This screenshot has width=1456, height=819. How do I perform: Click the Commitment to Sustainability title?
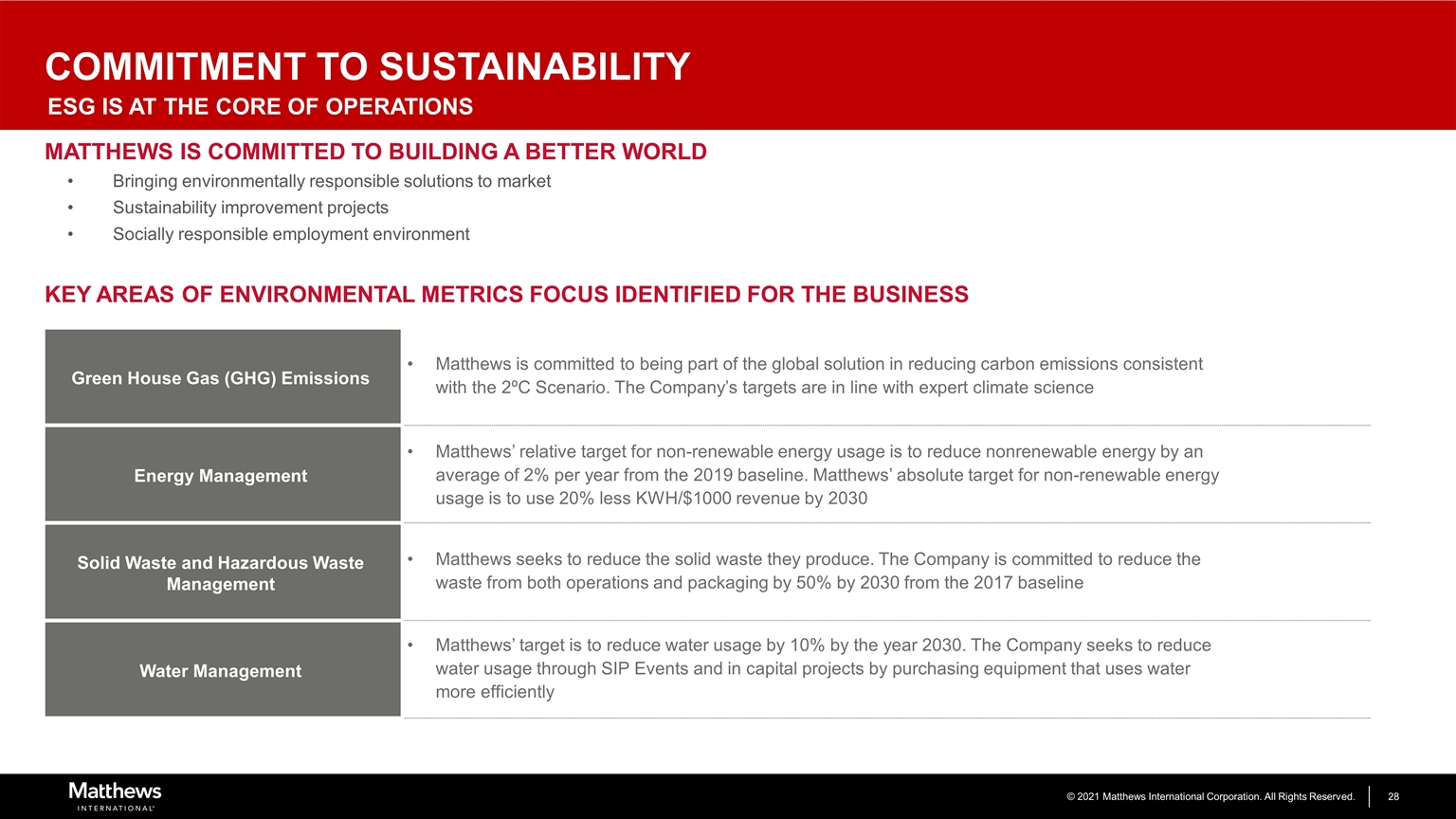click(x=368, y=67)
